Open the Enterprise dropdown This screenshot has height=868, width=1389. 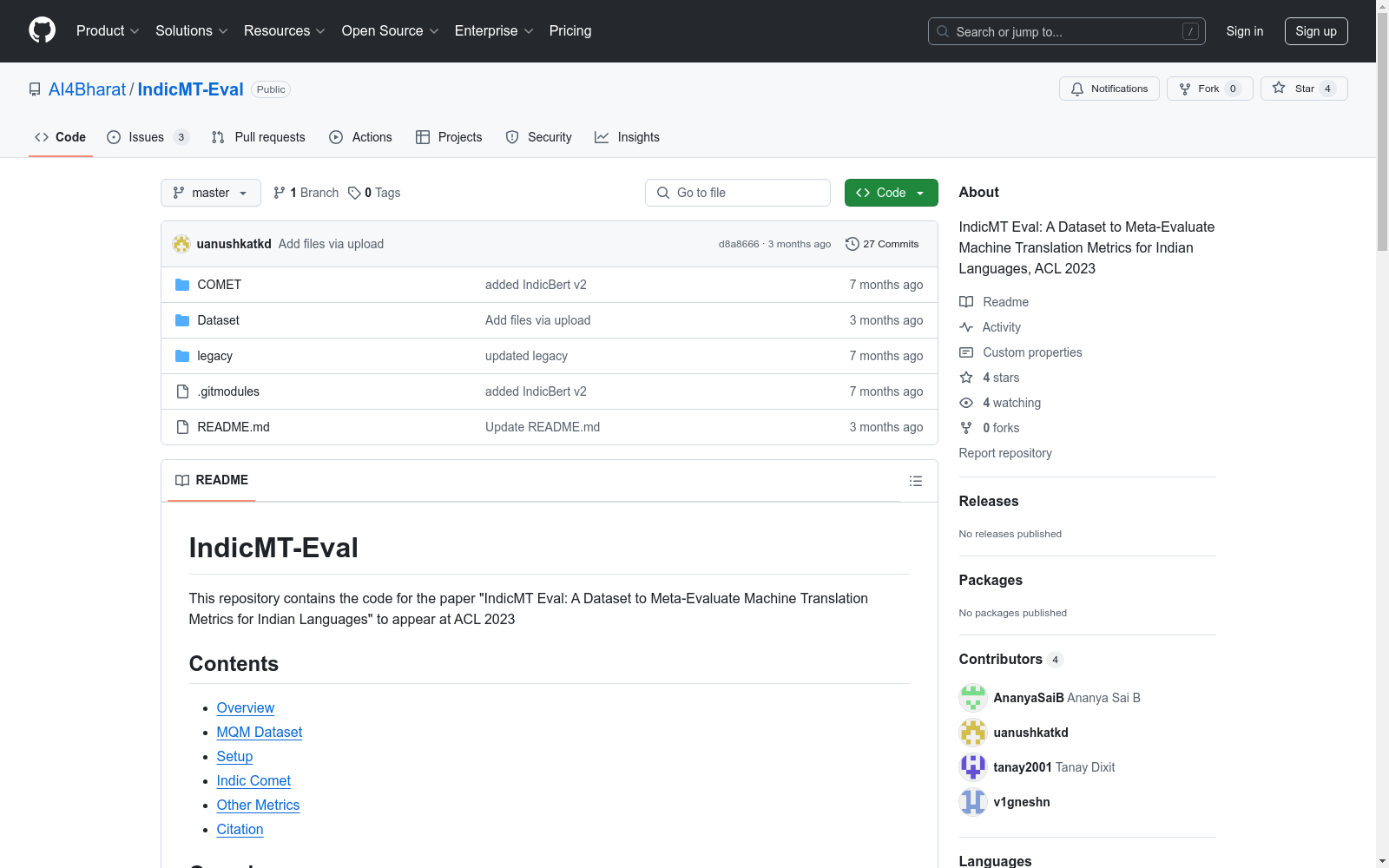494,31
